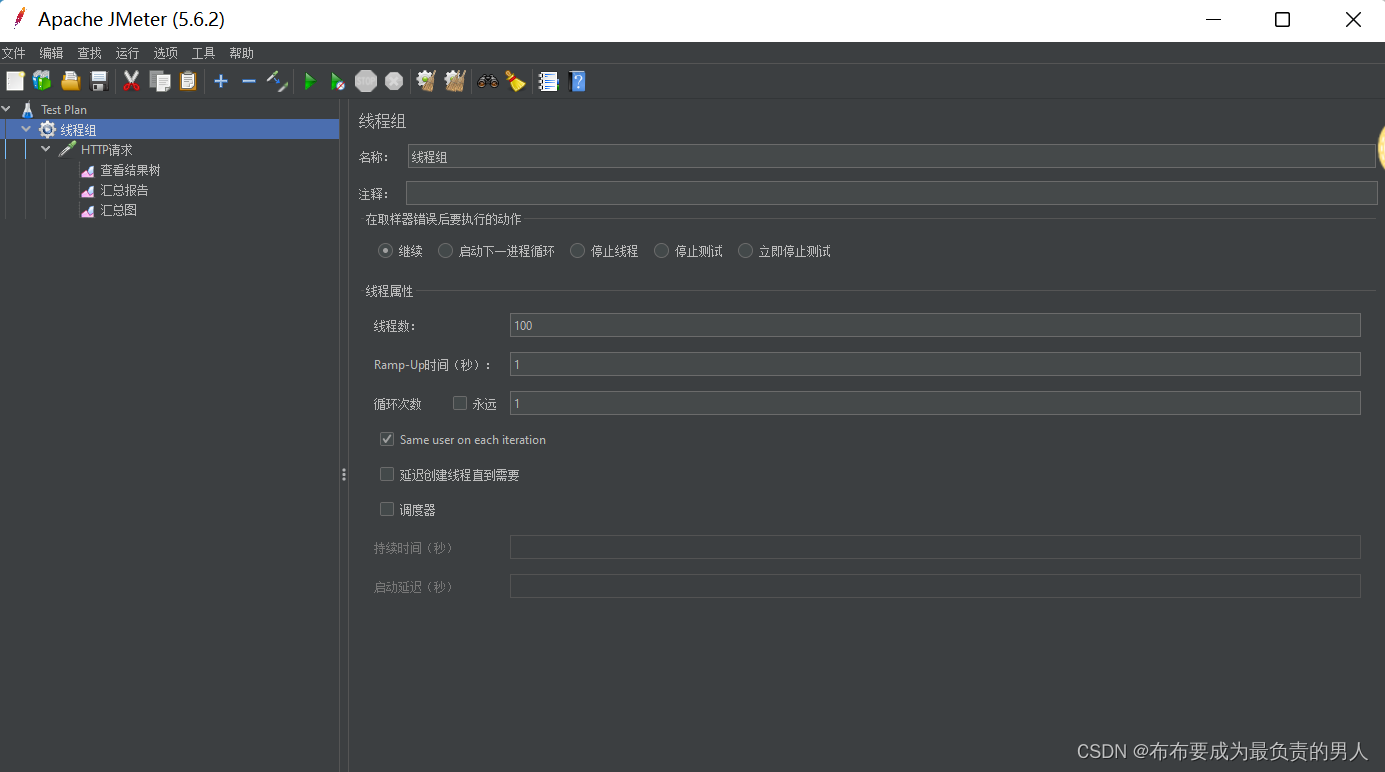Click Start no pauses icon
Viewport: 1385px width, 772px height.
click(338, 81)
